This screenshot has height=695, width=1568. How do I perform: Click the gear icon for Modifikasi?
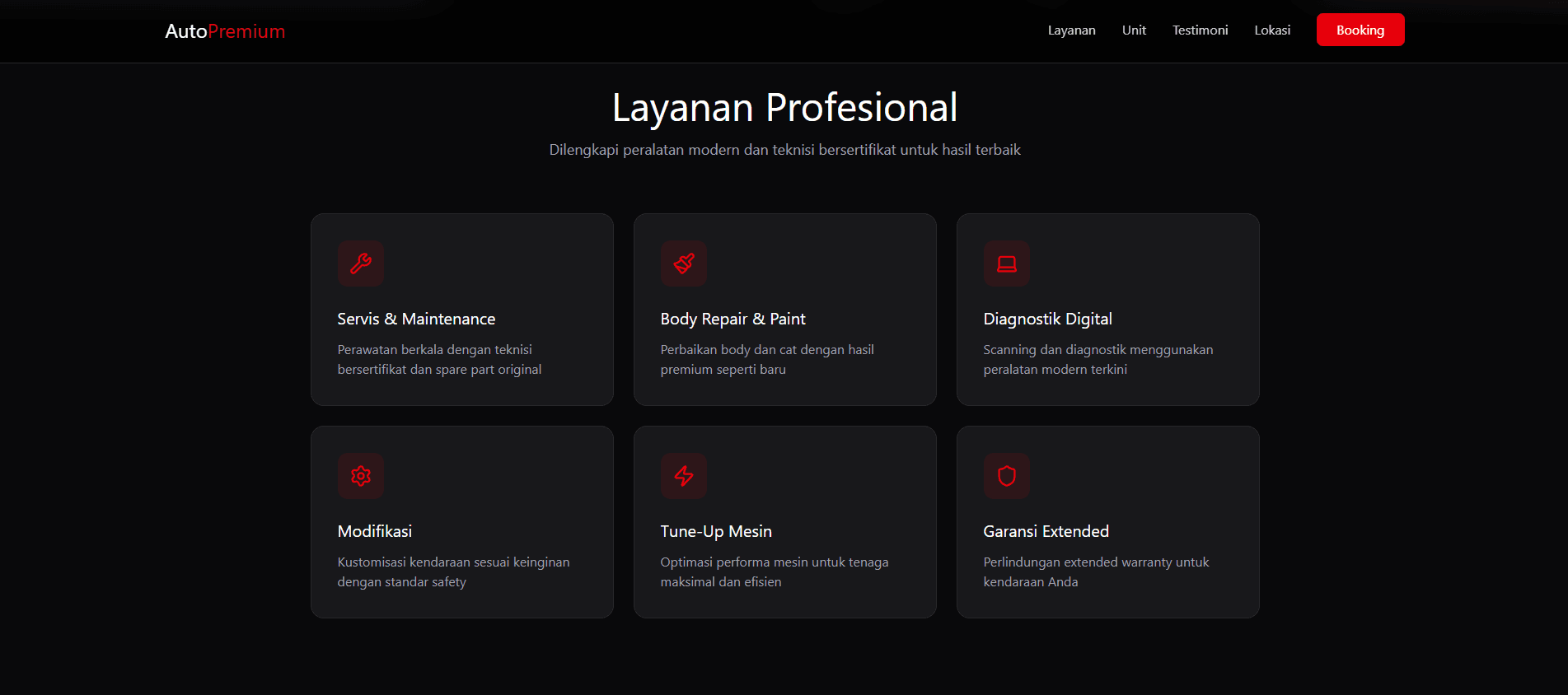coord(361,476)
